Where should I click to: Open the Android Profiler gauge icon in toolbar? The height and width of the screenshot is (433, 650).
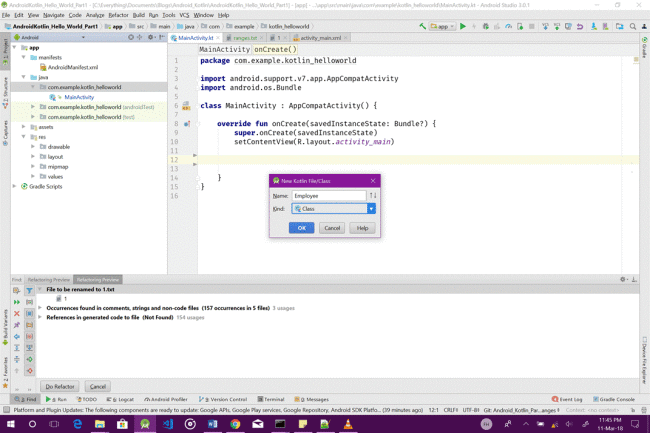click(509, 27)
